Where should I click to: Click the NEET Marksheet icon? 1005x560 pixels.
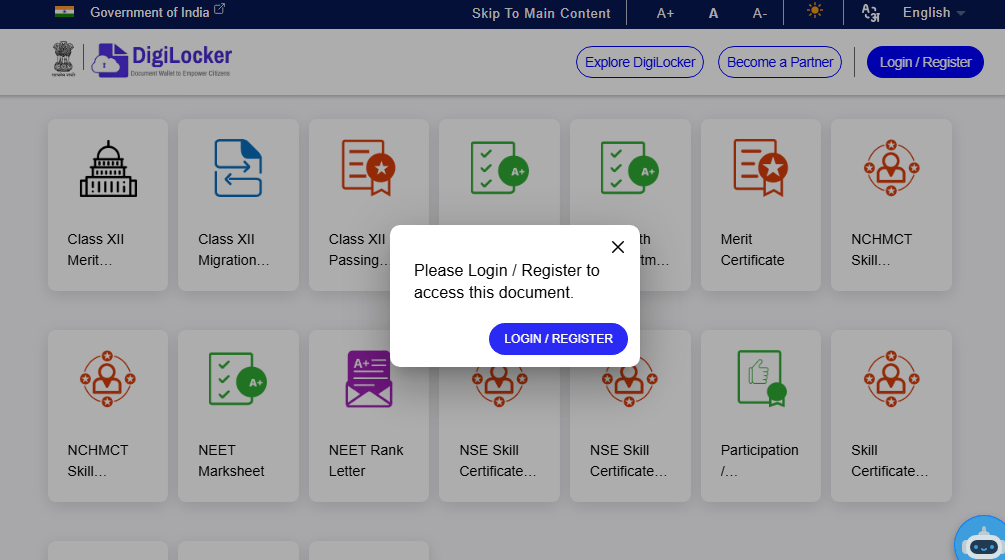[238, 379]
